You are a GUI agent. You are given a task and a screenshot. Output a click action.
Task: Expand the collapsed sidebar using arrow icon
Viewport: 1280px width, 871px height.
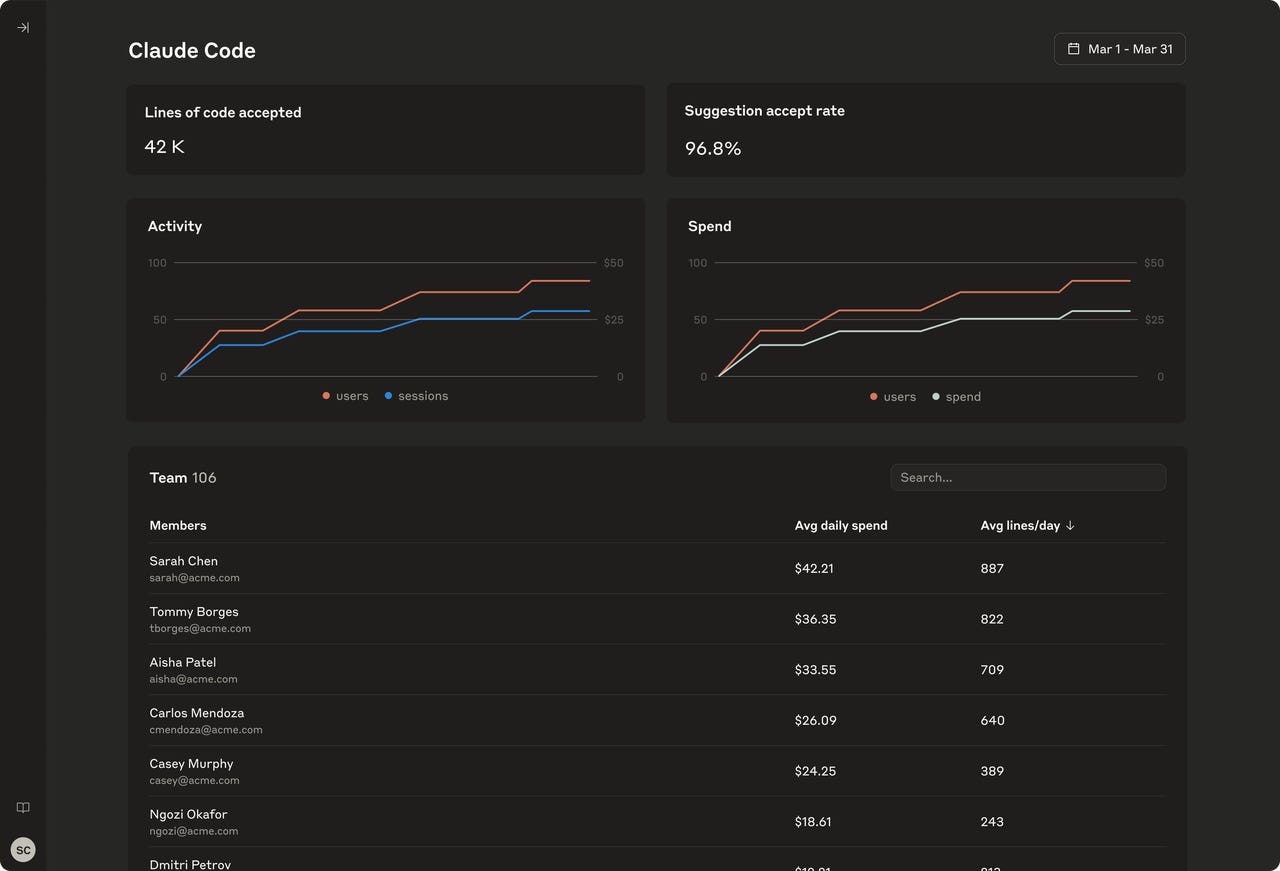pos(23,28)
